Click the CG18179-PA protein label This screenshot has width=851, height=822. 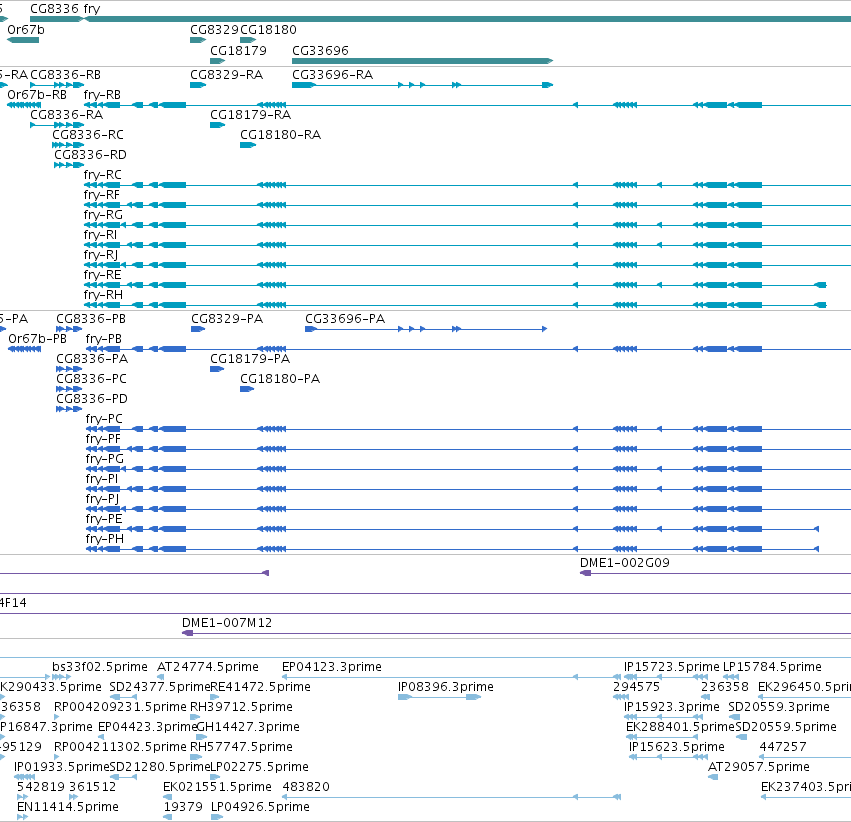pyautogui.click(x=250, y=359)
